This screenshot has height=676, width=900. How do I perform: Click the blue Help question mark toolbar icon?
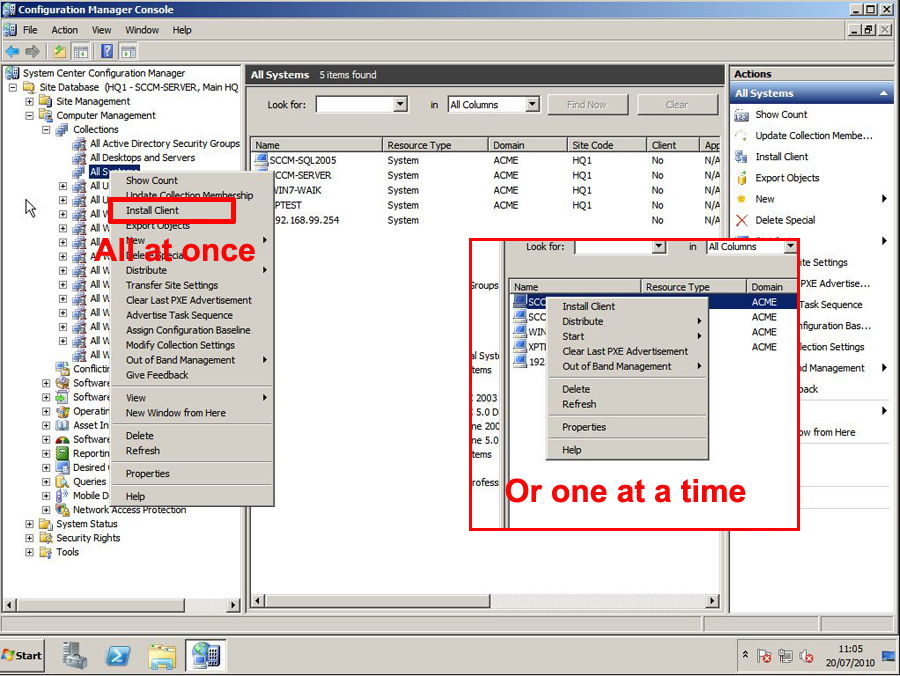(x=107, y=51)
